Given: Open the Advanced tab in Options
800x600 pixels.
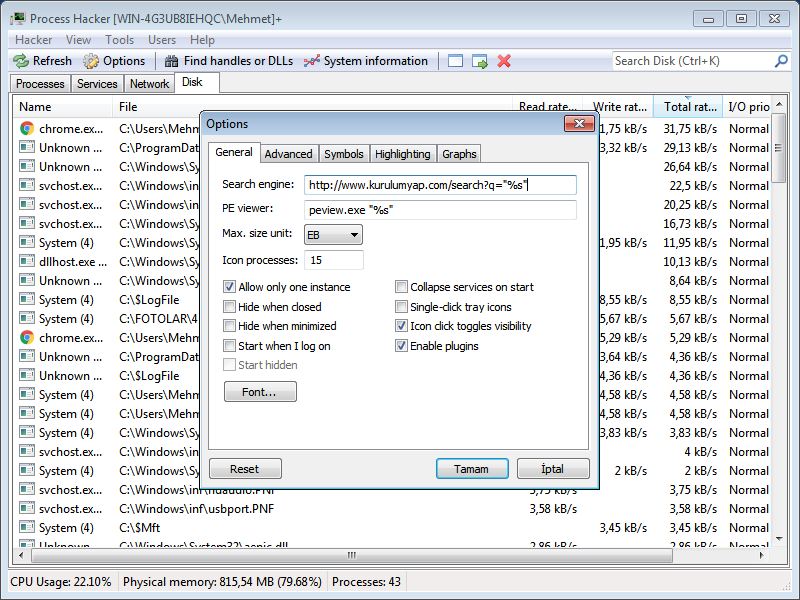Looking at the screenshot, I should click(x=288, y=154).
